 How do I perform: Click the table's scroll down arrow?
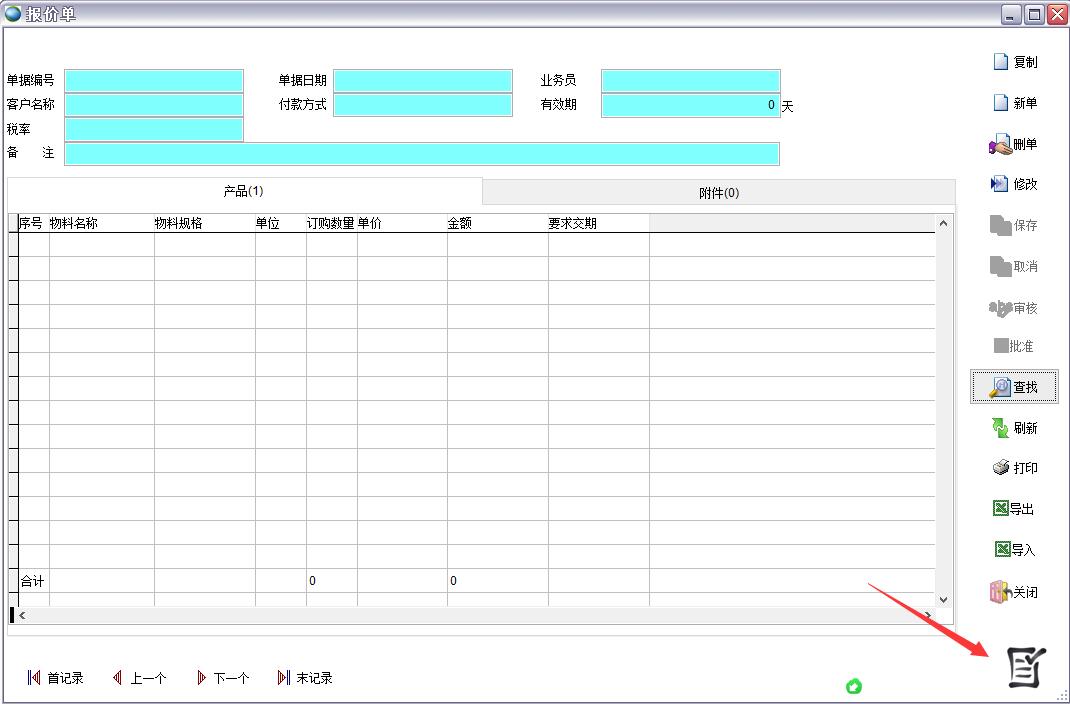point(943,597)
